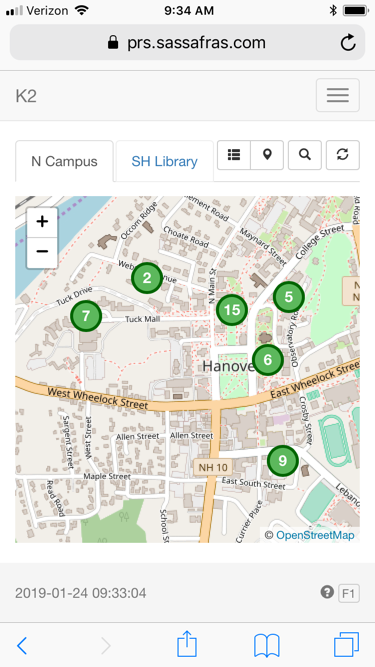
Task: Tap the Safari share icon
Action: point(187,644)
